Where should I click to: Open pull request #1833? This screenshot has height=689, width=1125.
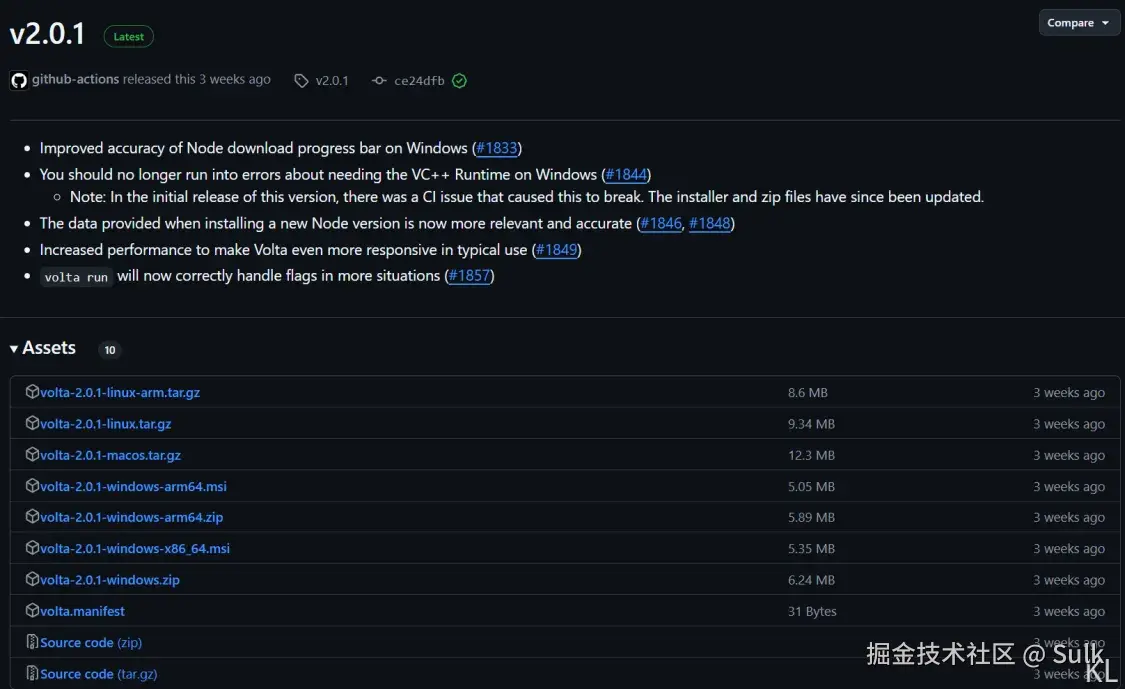pyautogui.click(x=496, y=148)
